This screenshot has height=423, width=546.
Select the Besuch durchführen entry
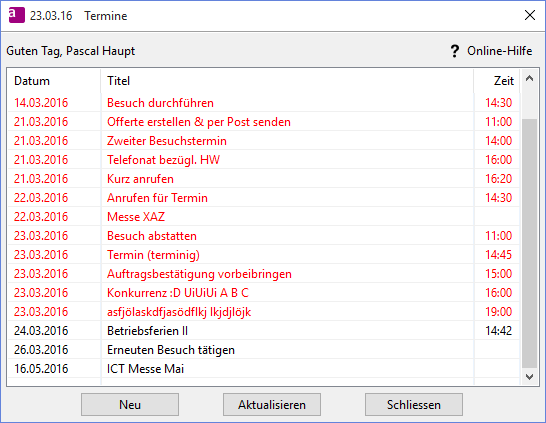[264, 103]
